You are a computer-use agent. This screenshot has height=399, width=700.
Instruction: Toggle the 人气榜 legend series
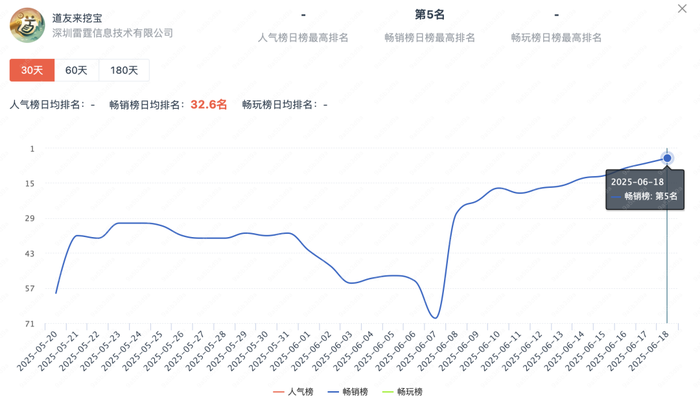(293, 391)
